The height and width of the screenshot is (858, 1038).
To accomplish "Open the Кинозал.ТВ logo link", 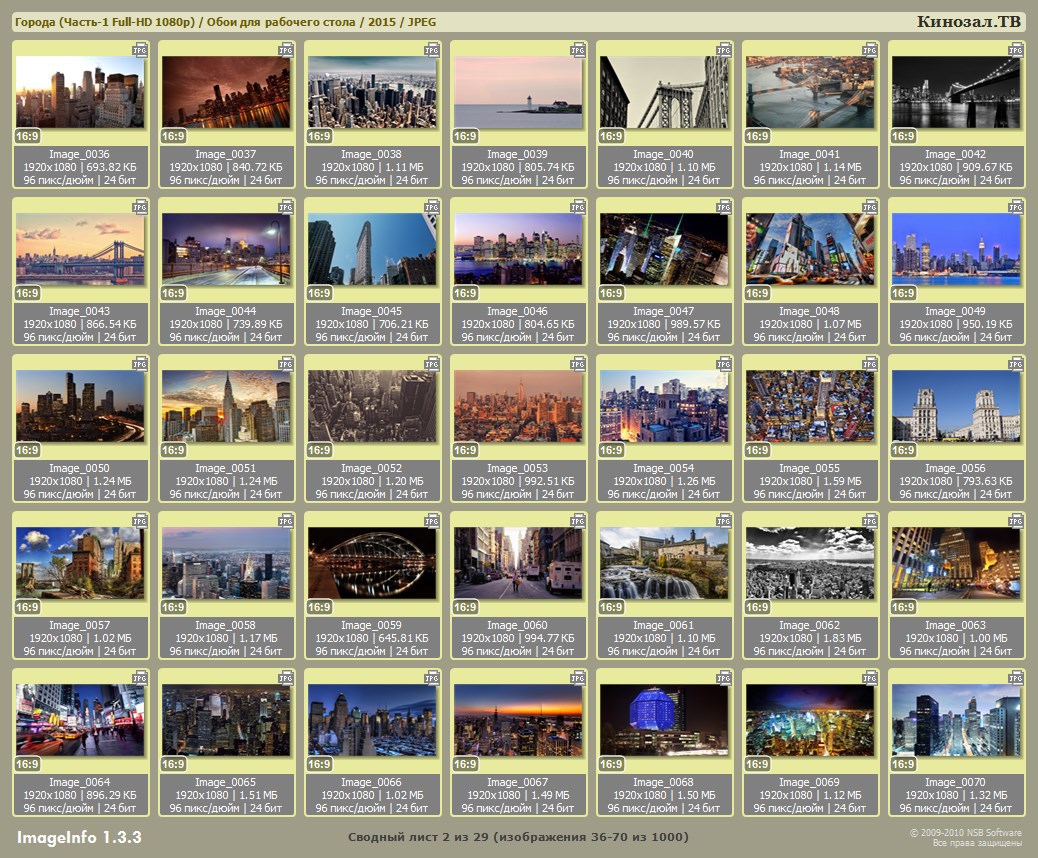I will click(968, 22).
